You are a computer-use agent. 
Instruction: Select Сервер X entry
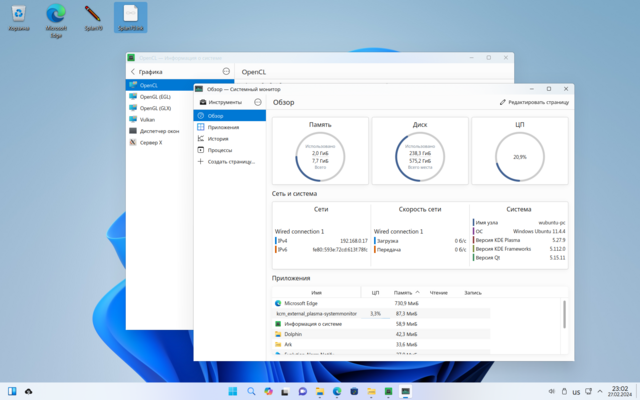tap(151, 142)
